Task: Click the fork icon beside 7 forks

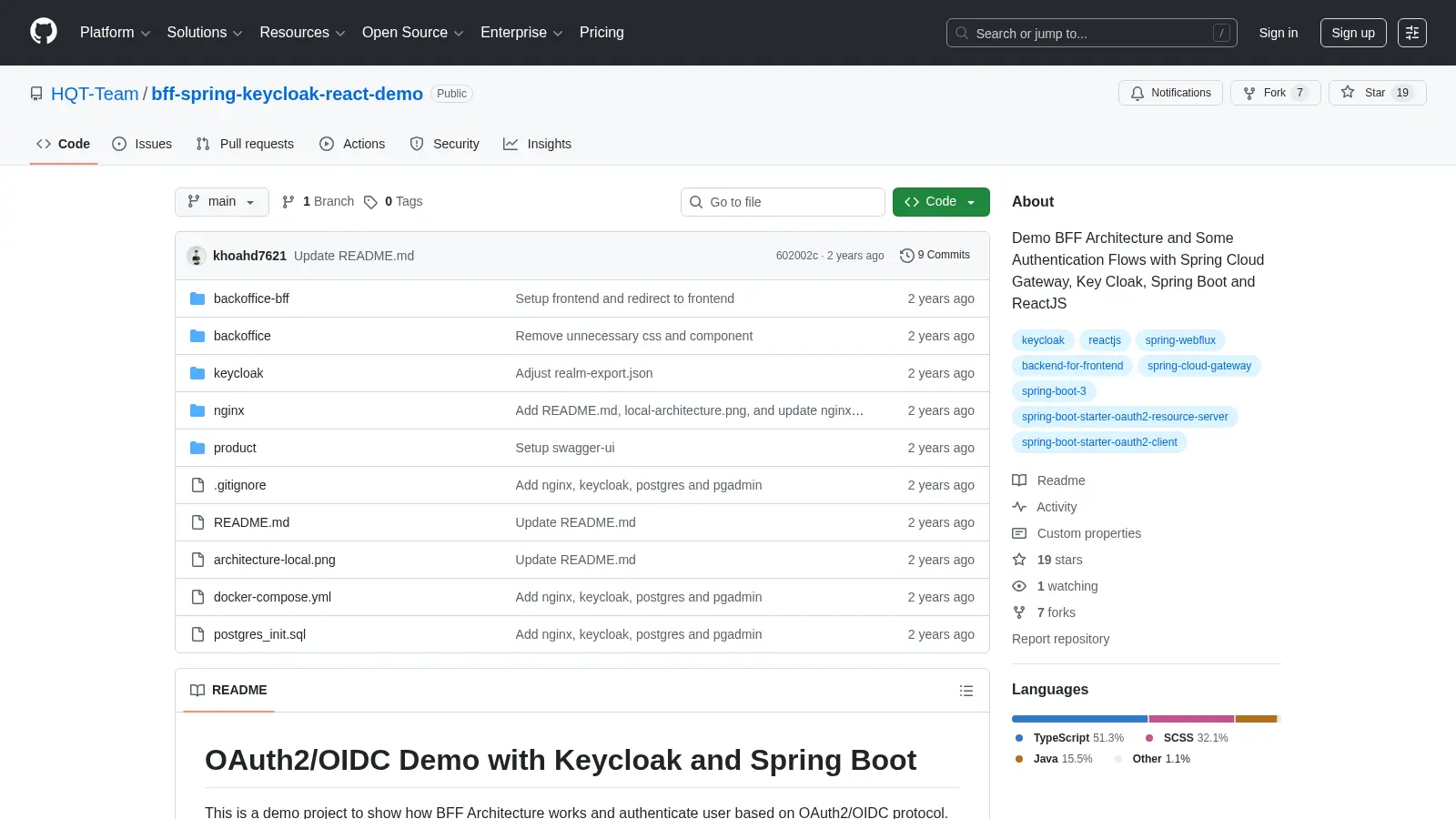Action: (1019, 612)
